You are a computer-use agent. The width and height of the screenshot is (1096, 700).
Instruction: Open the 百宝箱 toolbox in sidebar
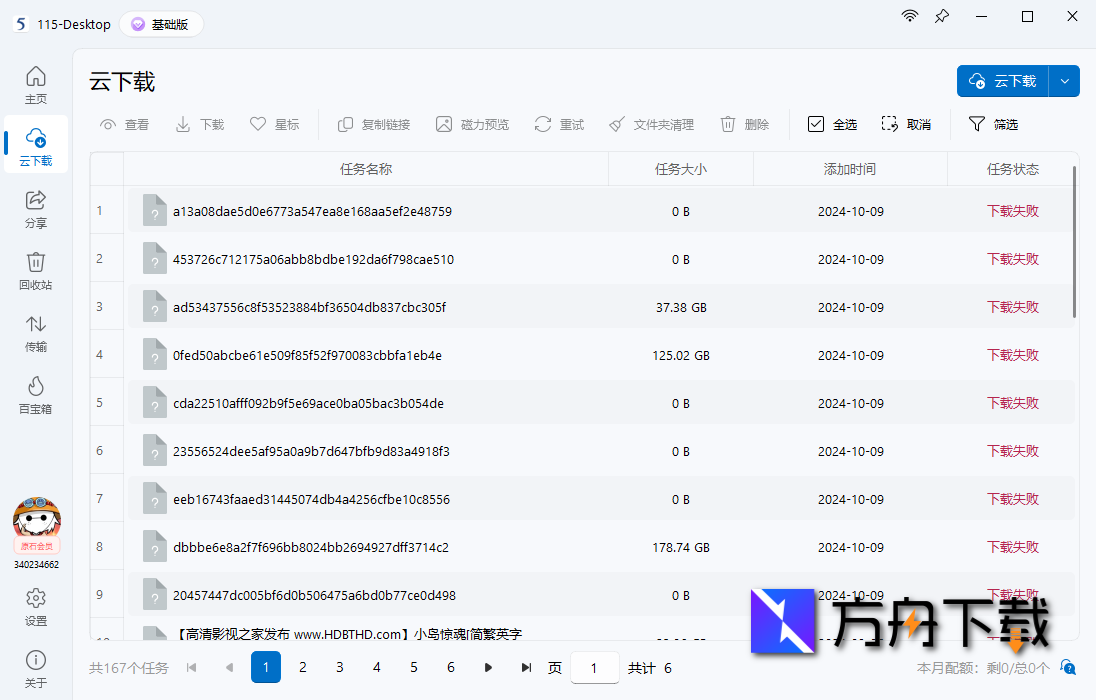(x=35, y=394)
